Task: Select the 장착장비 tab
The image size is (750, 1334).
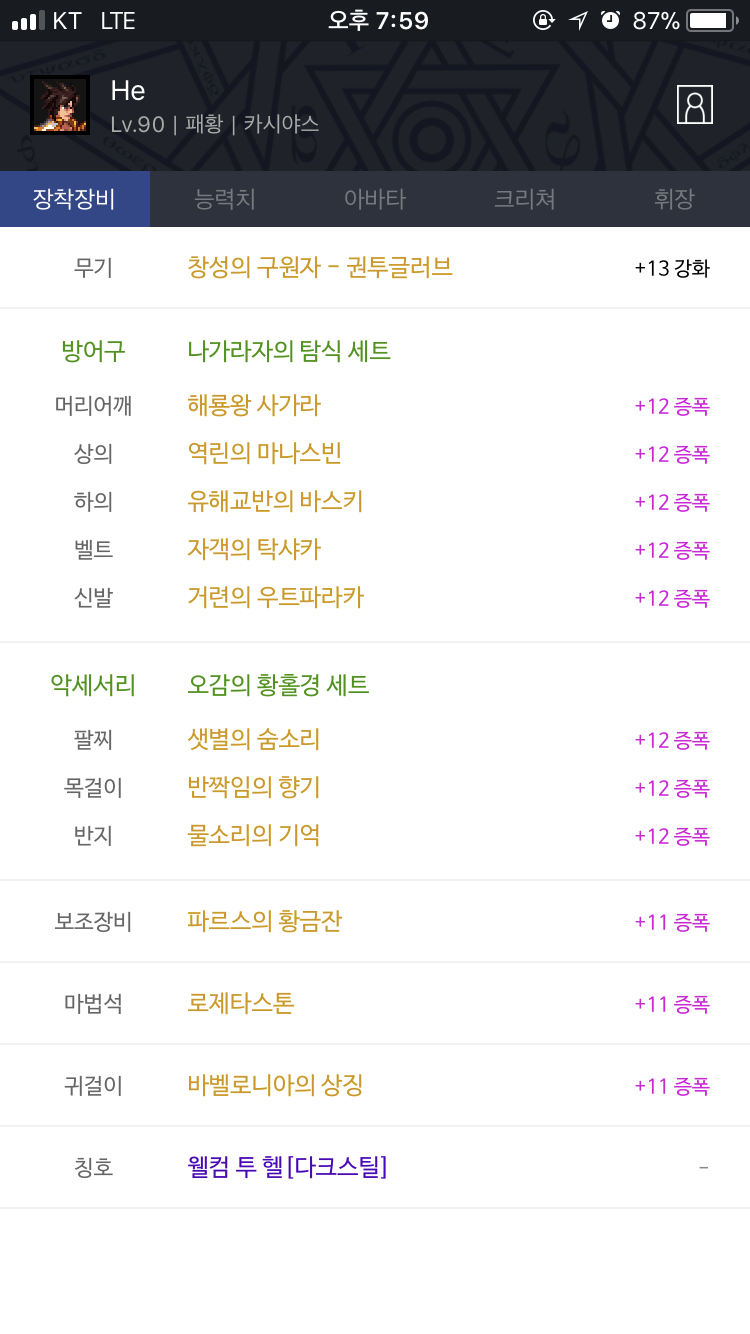Action: pos(74,199)
